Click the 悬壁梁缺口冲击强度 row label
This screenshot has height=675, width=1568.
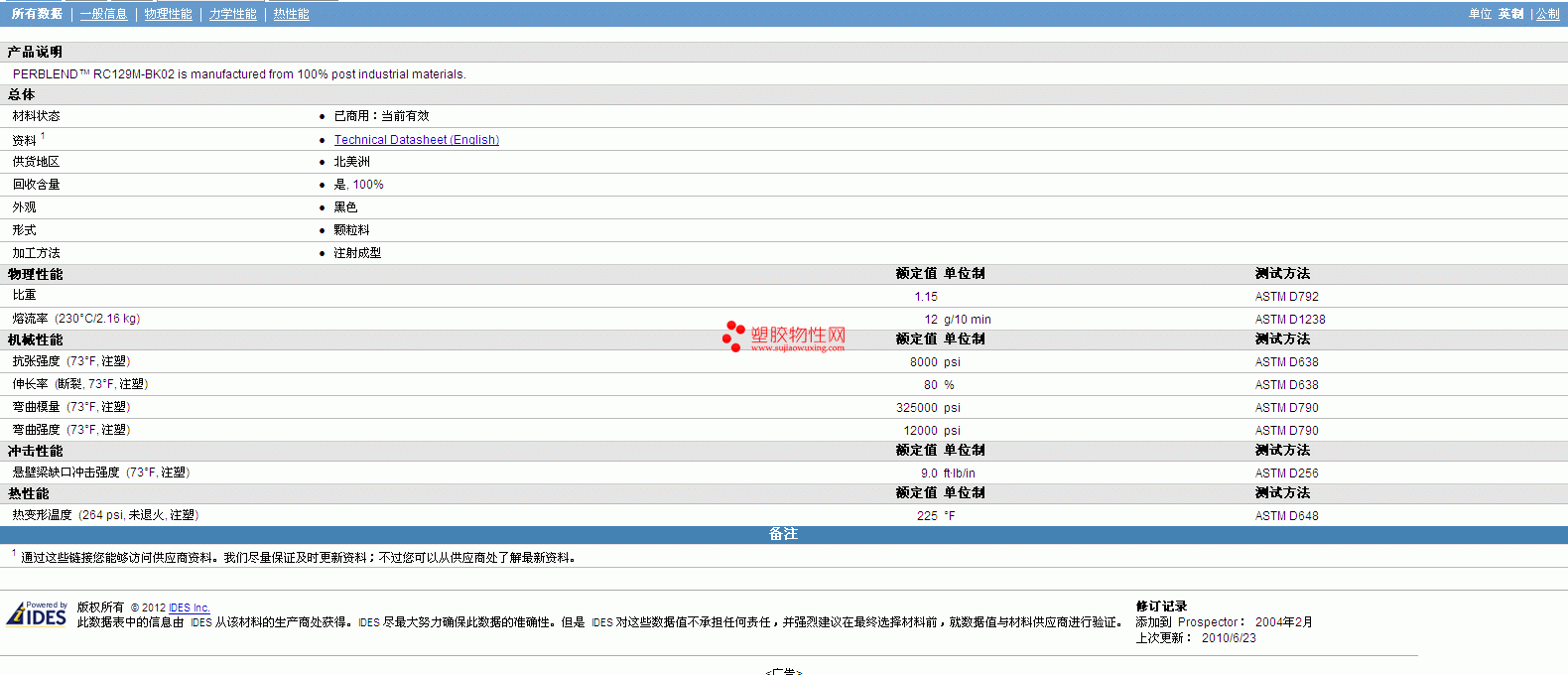pos(101,472)
